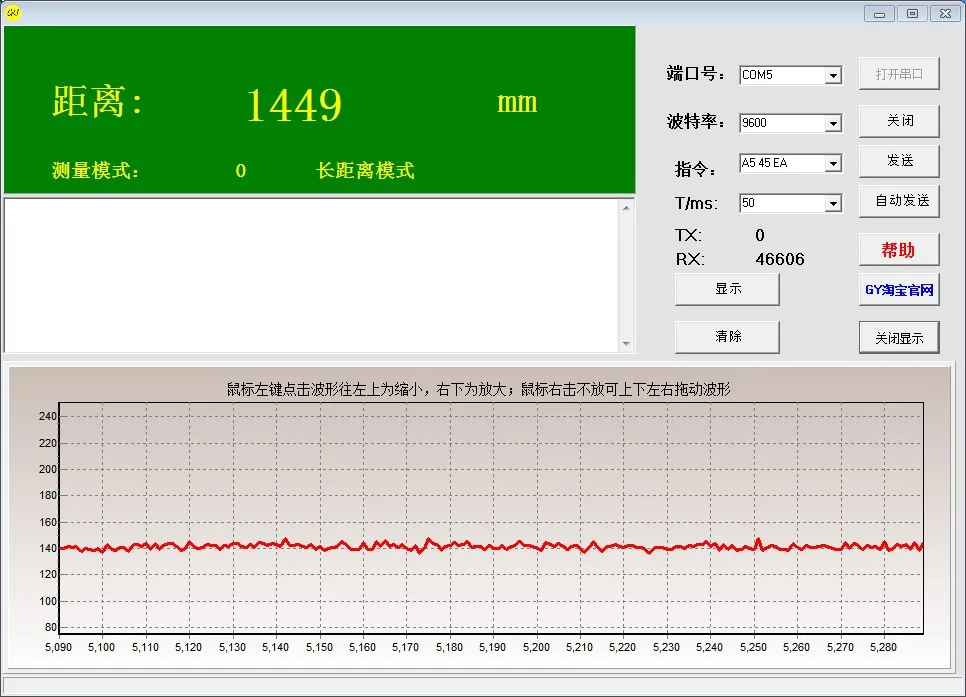Expand the T/ms interval dropdown
This screenshot has width=966, height=697.
[834, 202]
